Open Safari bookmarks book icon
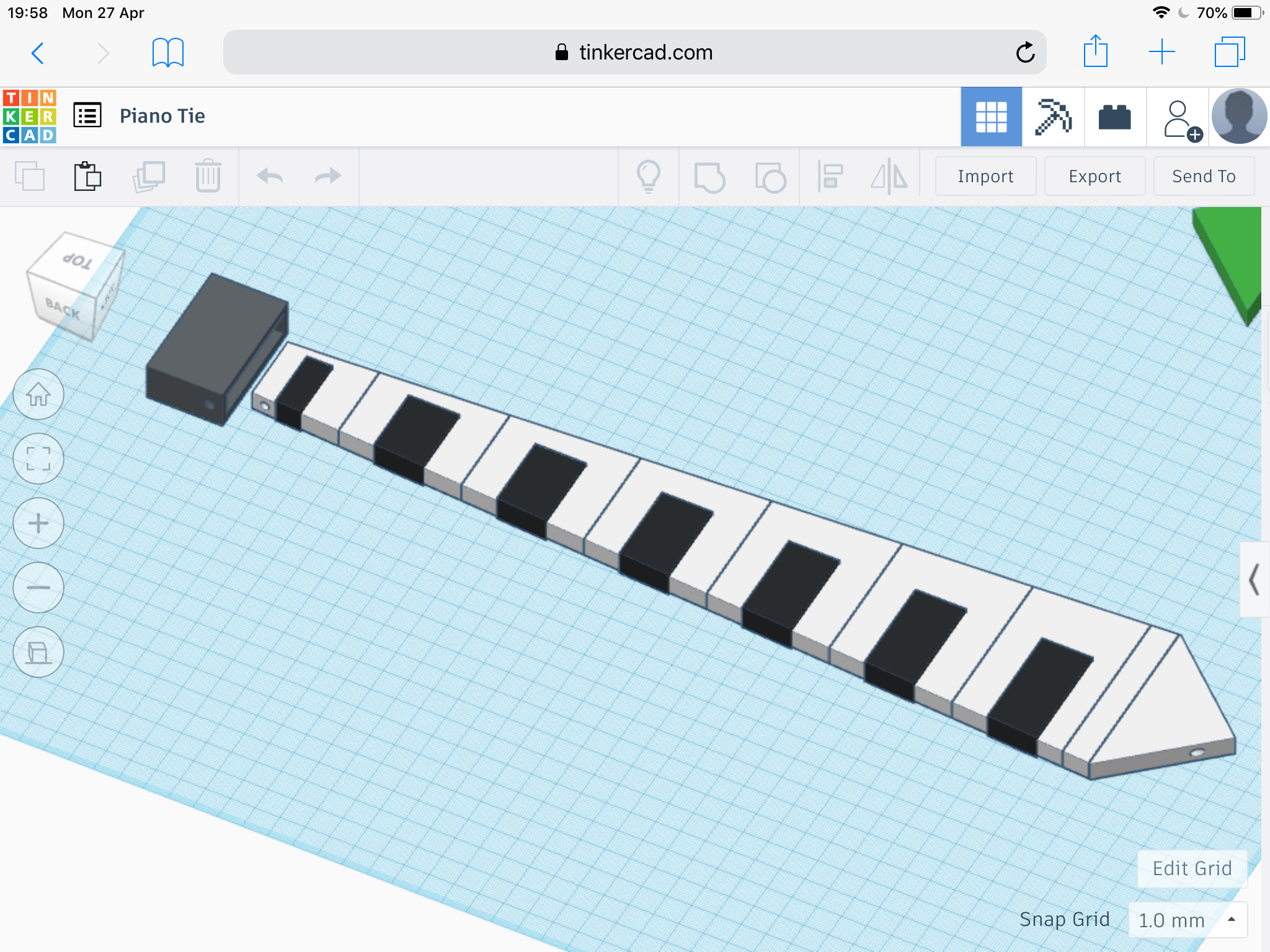The width and height of the screenshot is (1270, 952). [168, 53]
